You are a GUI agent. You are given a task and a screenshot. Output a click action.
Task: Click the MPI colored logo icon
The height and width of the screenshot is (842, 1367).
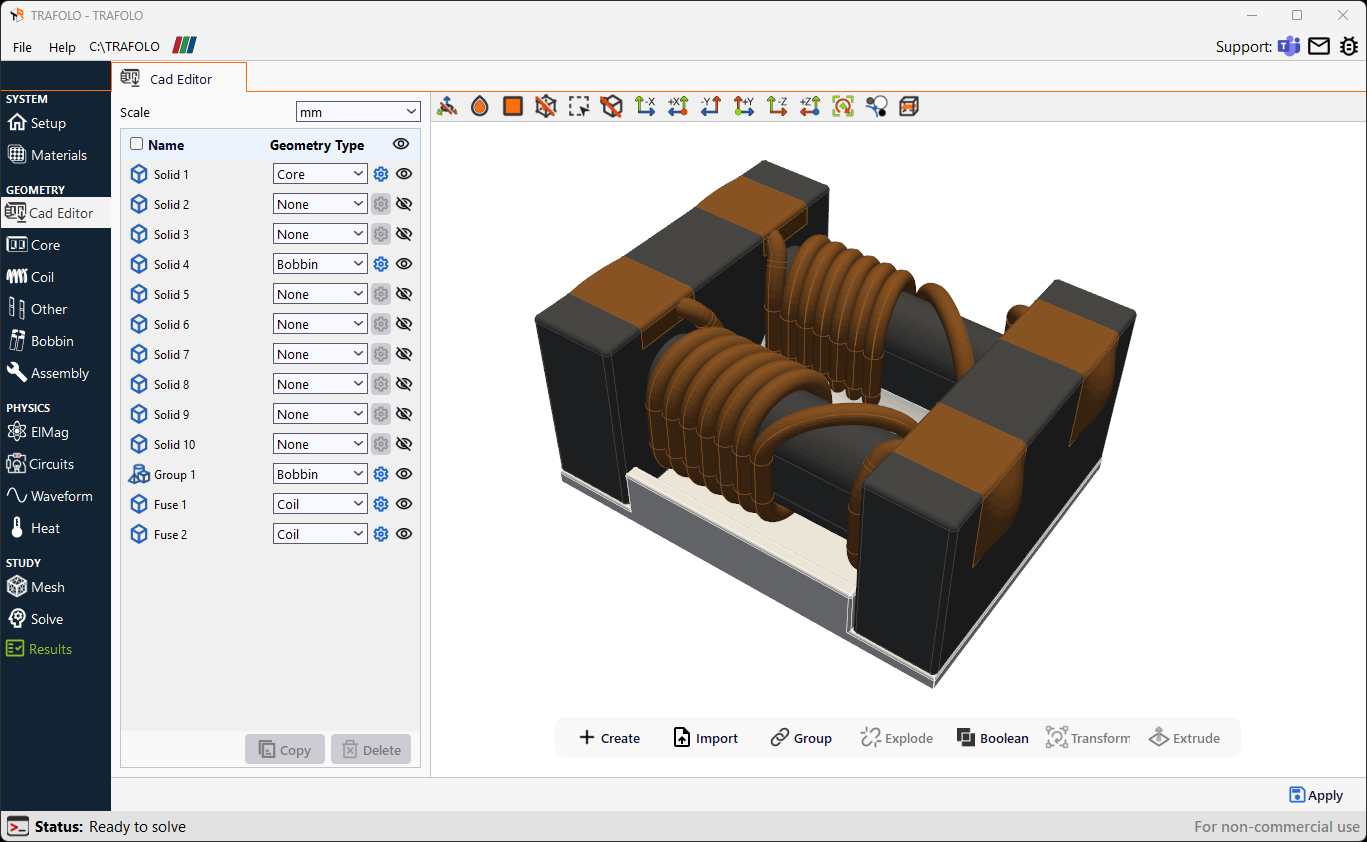click(x=184, y=46)
